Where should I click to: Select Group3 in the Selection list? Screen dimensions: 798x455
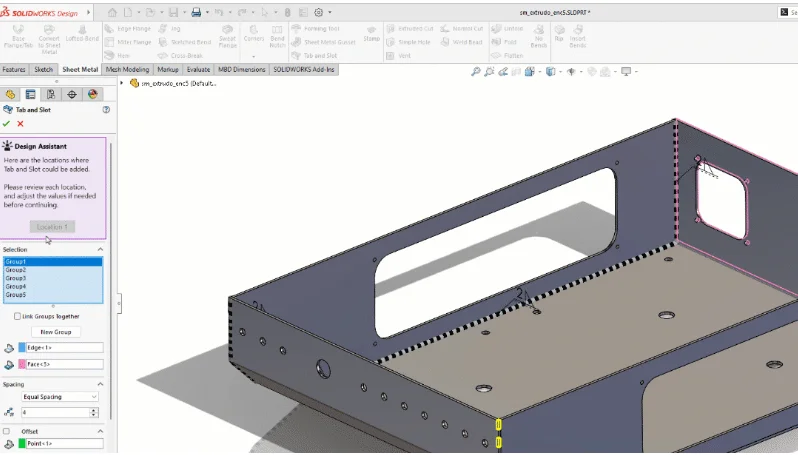point(16,278)
